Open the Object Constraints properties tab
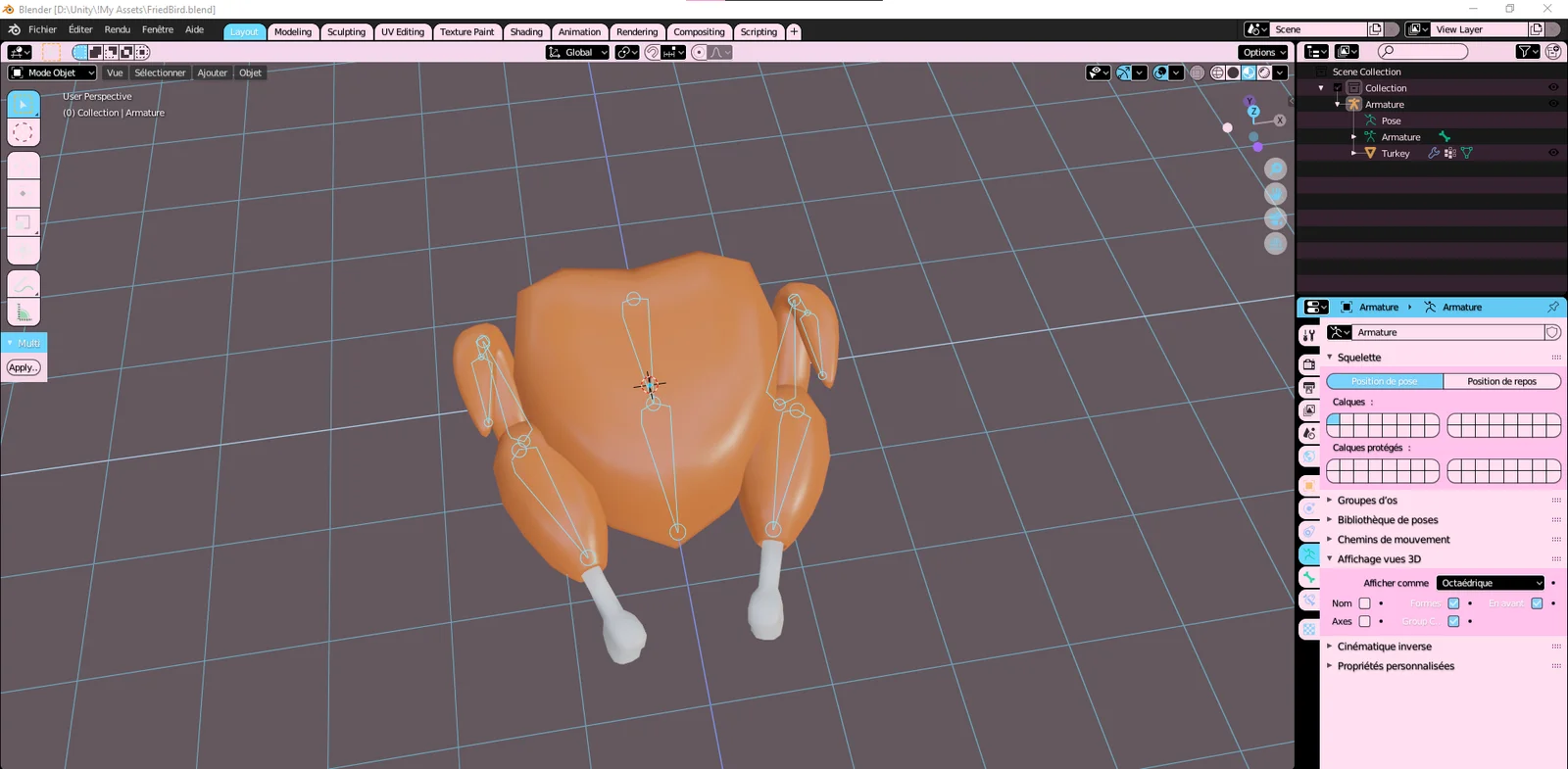 (x=1309, y=532)
